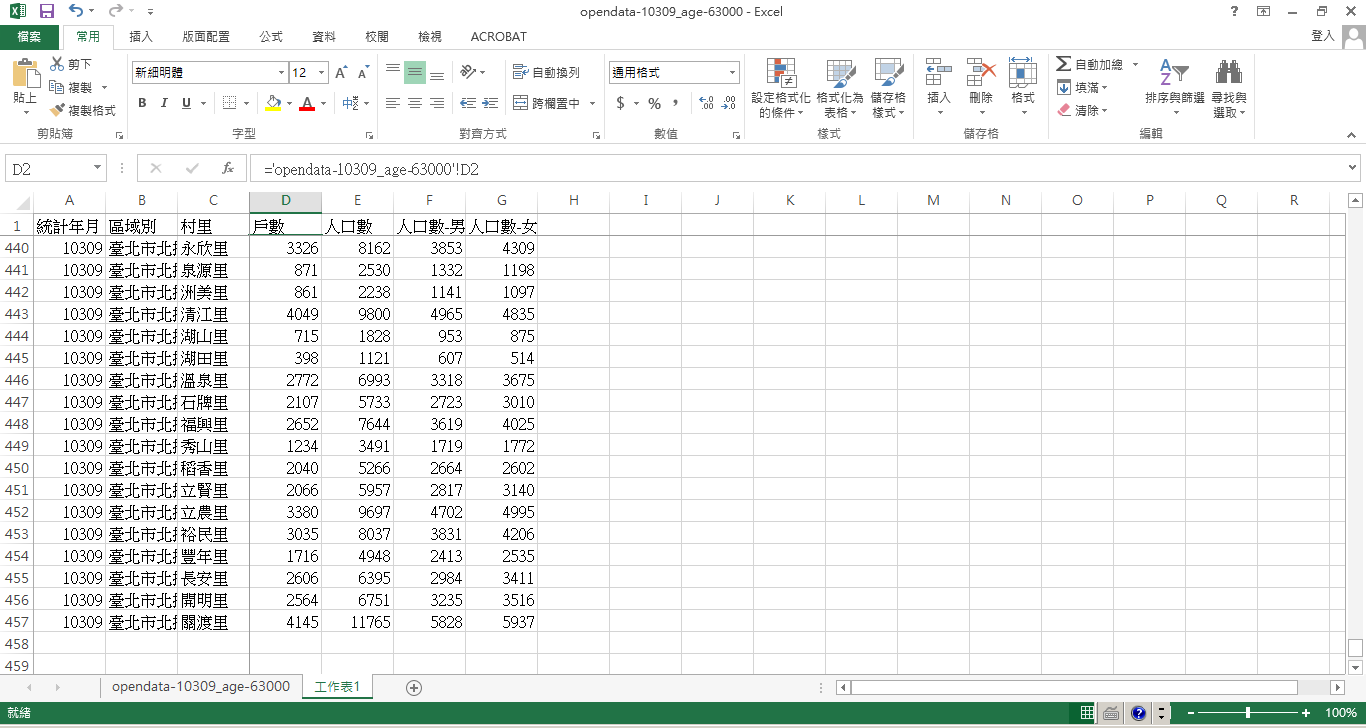Click the zoom slider handle
1366x728 pixels.
tap(1248, 713)
